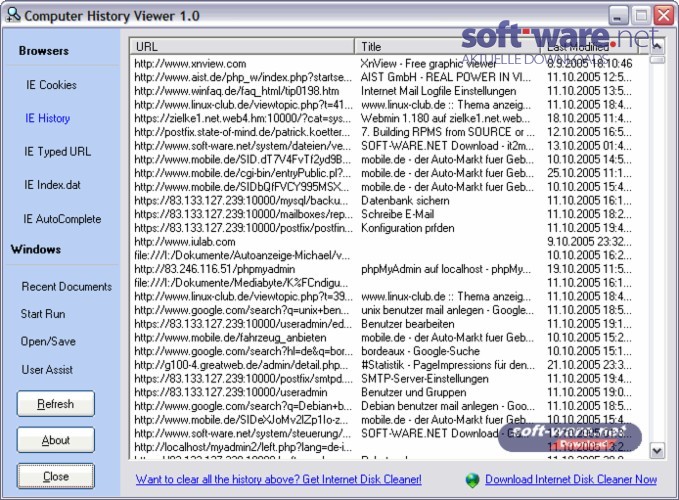Screen dimensions: 679x500
Task: Show the Start Run history
Action: pyautogui.click(x=43, y=314)
